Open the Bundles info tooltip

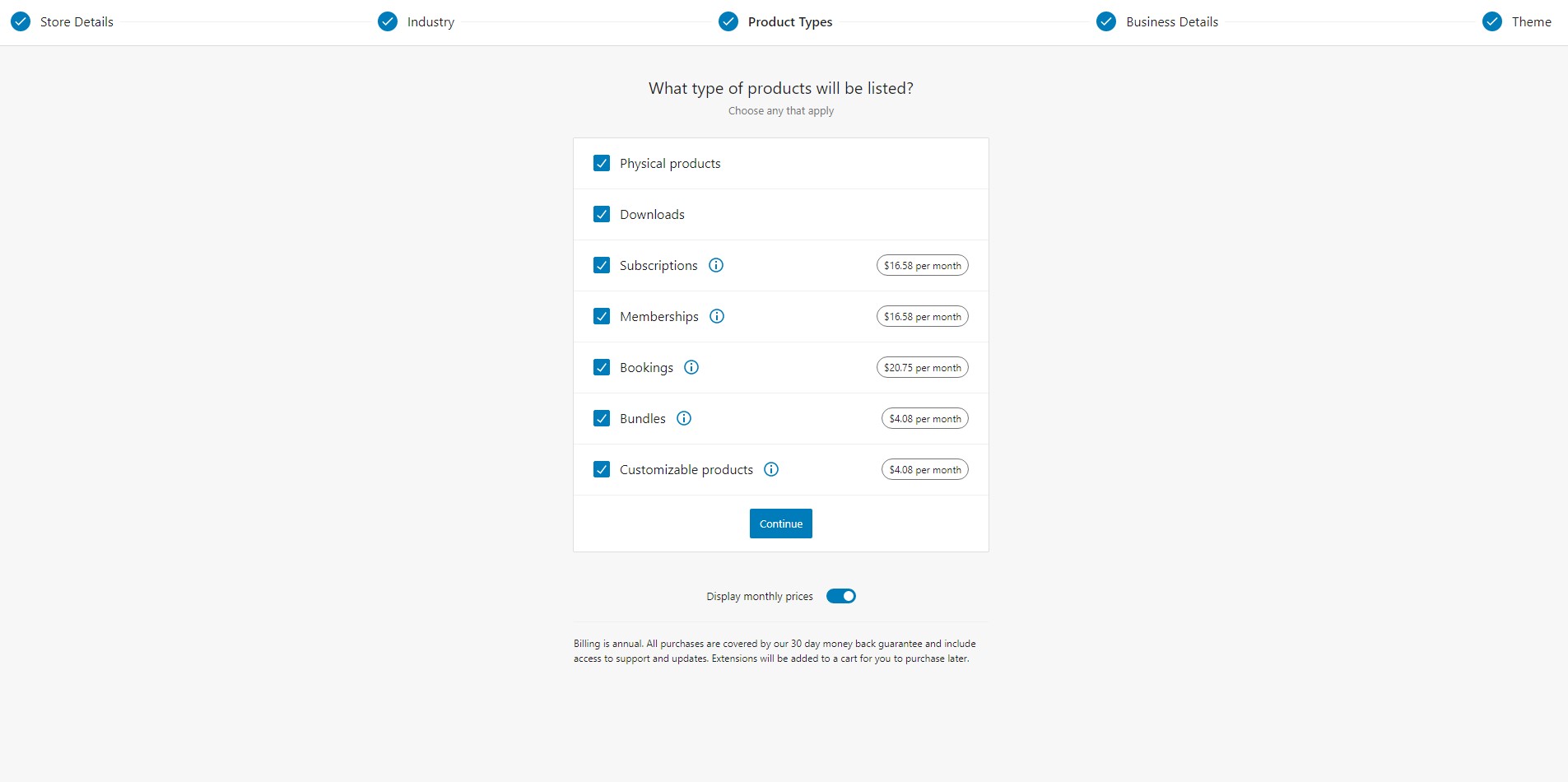point(685,418)
